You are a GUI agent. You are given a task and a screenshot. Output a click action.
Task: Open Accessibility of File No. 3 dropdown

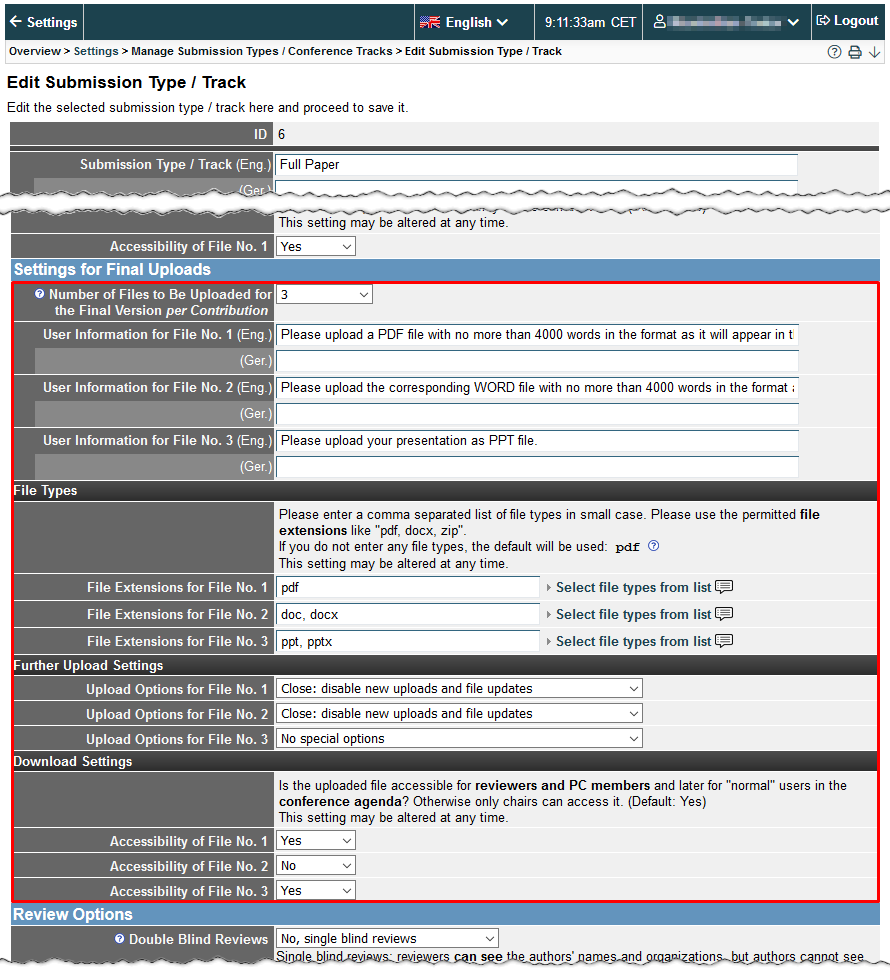click(x=316, y=891)
